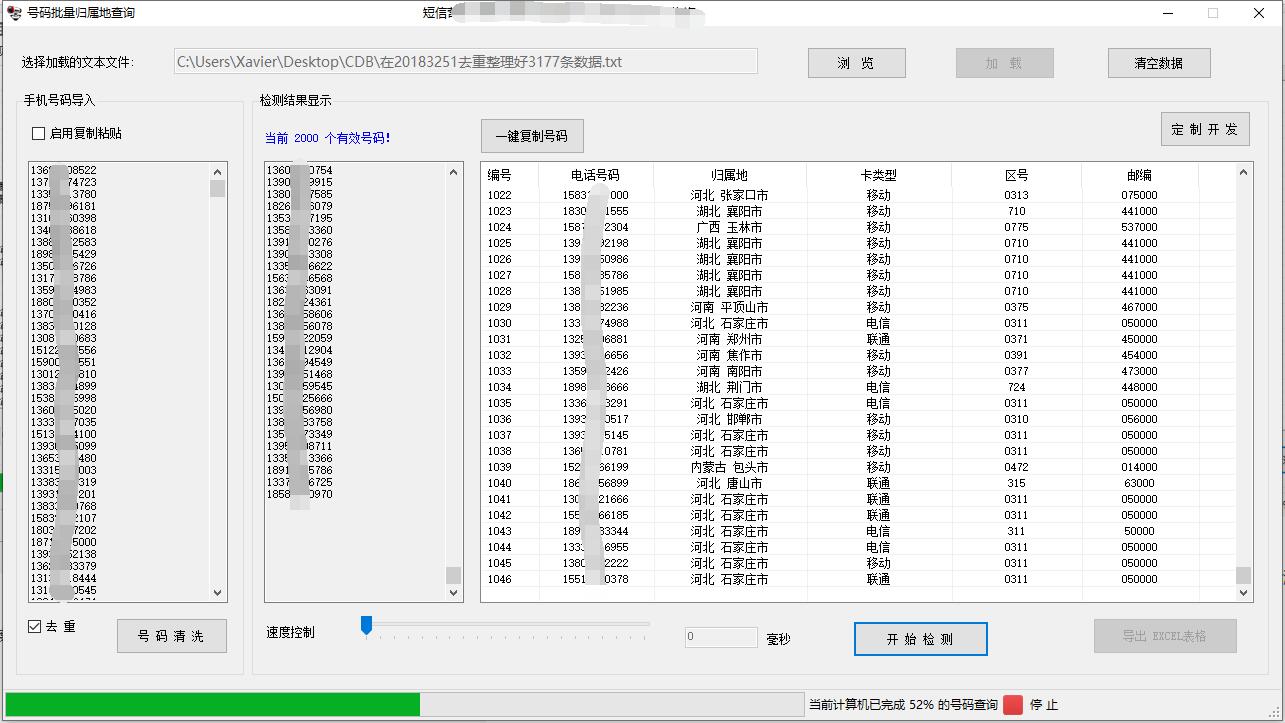The image size is (1285, 723).
Task: Select row number 1046 in results table
Action: click(x=860, y=579)
